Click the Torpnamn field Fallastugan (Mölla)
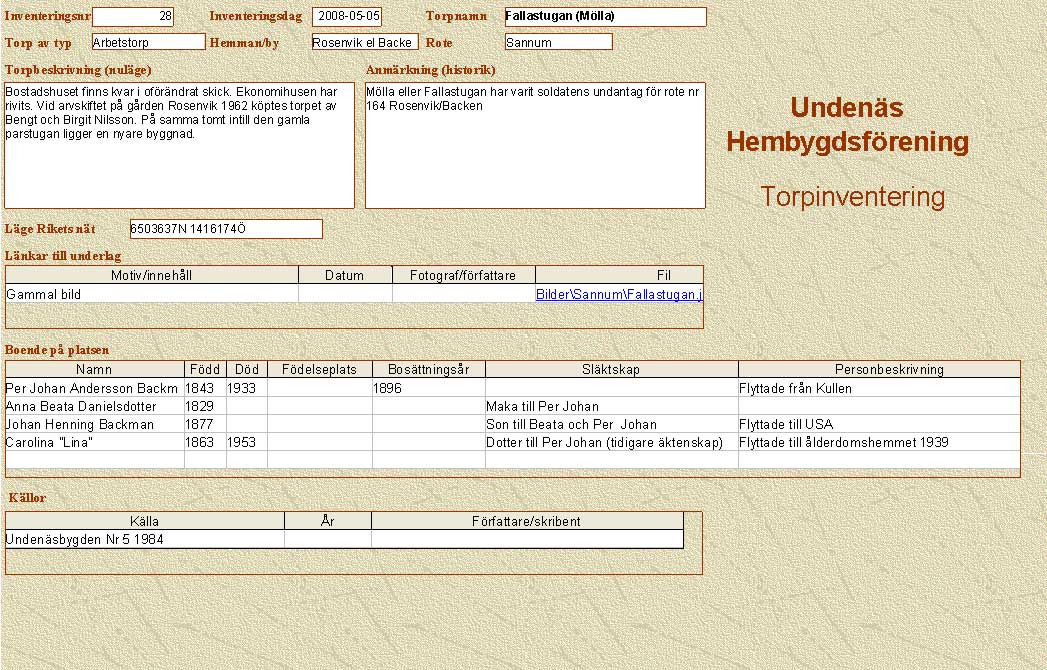This screenshot has height=670, width=1047. click(x=605, y=17)
